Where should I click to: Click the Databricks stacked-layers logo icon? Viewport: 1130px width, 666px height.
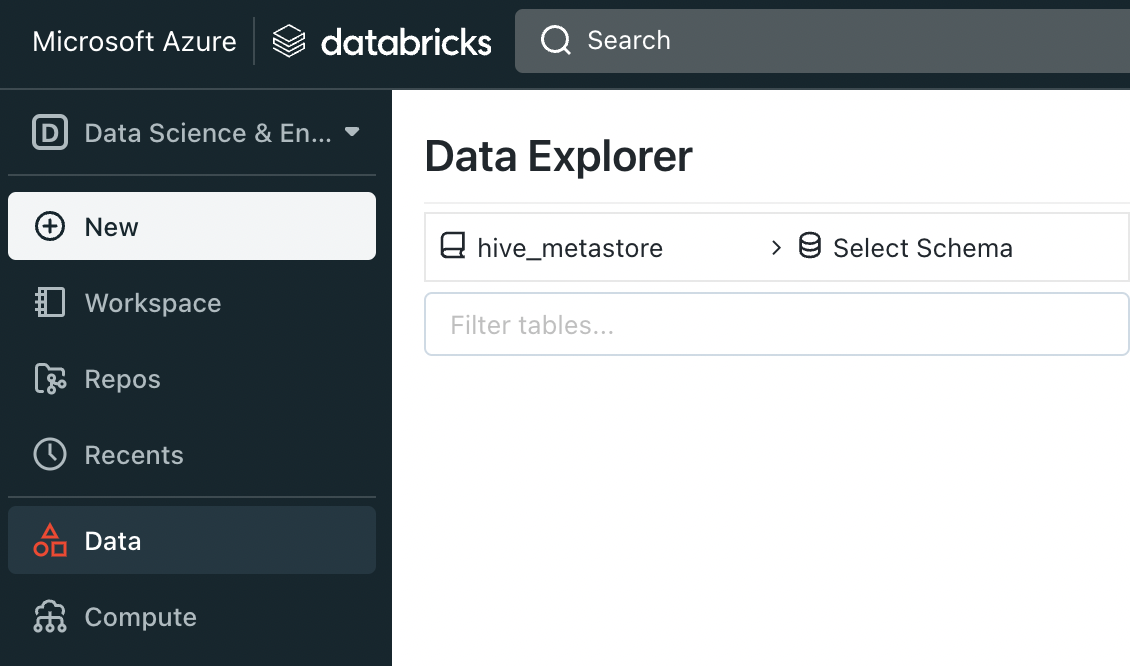(289, 41)
